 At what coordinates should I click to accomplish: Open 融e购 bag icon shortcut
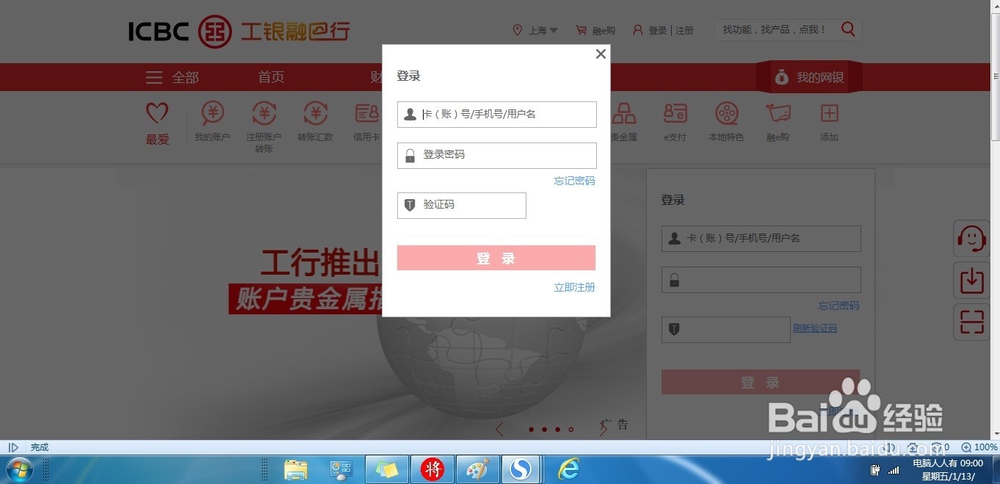(x=778, y=121)
